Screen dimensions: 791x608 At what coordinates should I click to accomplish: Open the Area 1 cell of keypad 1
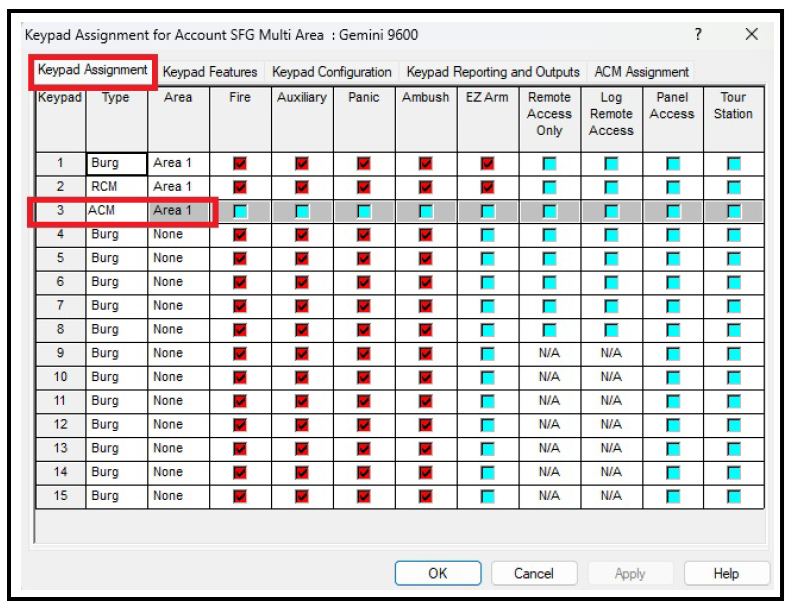[x=179, y=163]
